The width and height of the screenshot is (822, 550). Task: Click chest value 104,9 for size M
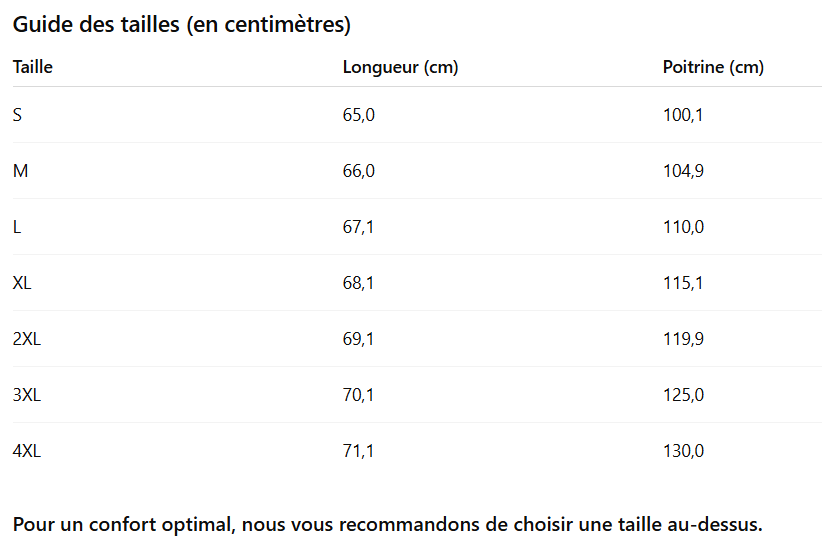[x=683, y=171]
